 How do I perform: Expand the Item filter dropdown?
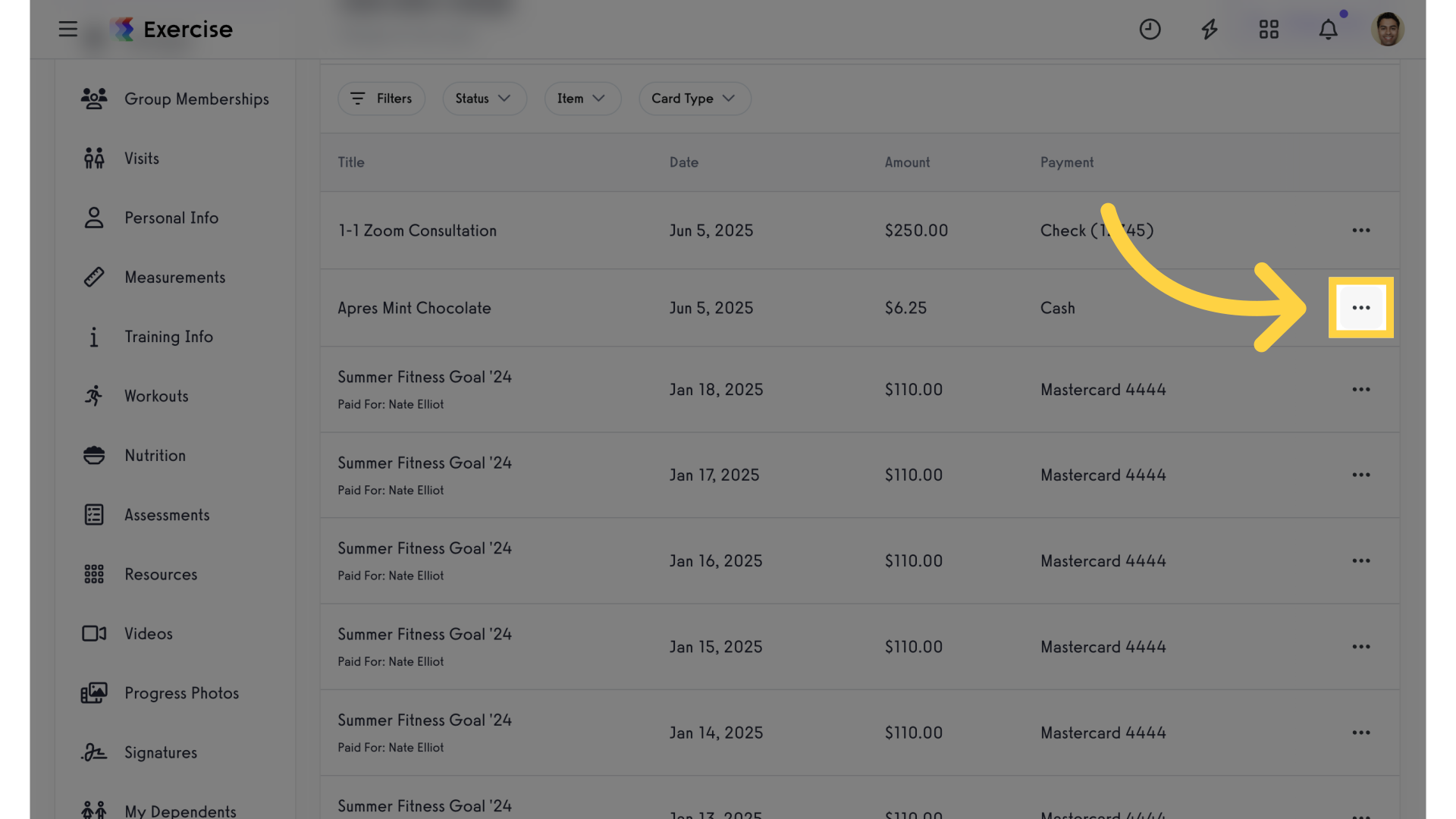click(582, 99)
